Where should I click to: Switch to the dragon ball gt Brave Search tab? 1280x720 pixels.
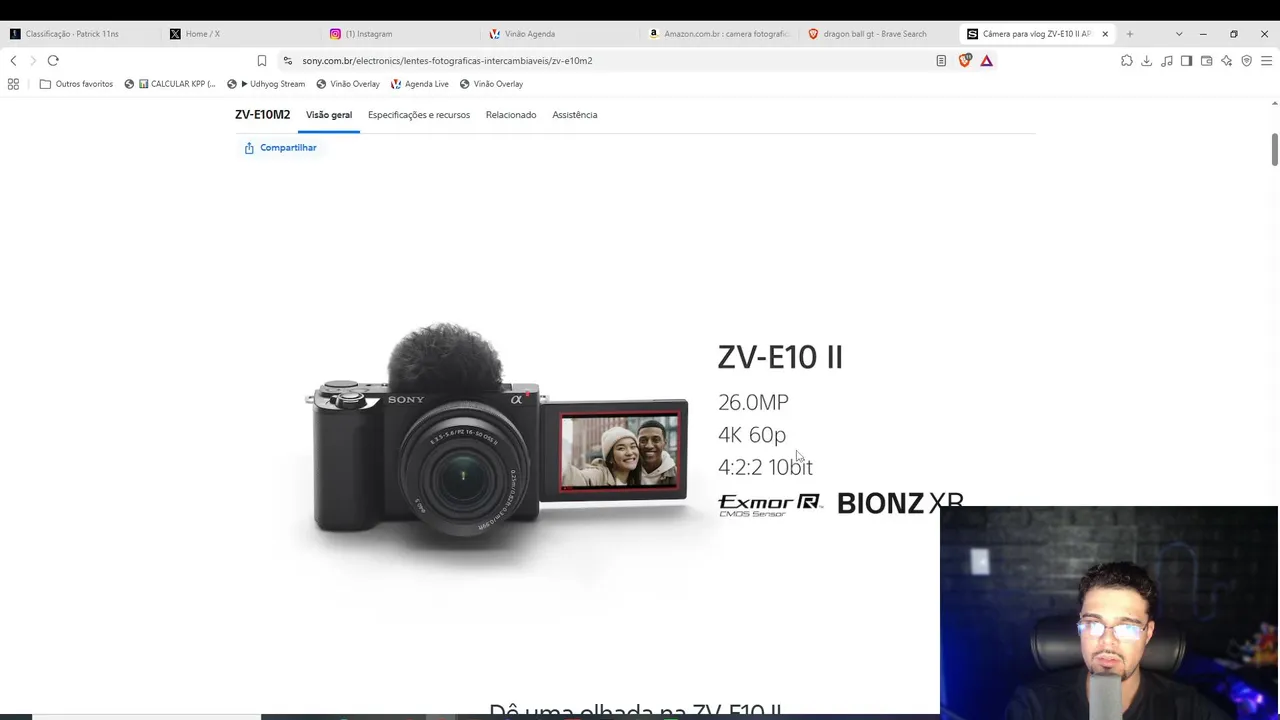880,34
